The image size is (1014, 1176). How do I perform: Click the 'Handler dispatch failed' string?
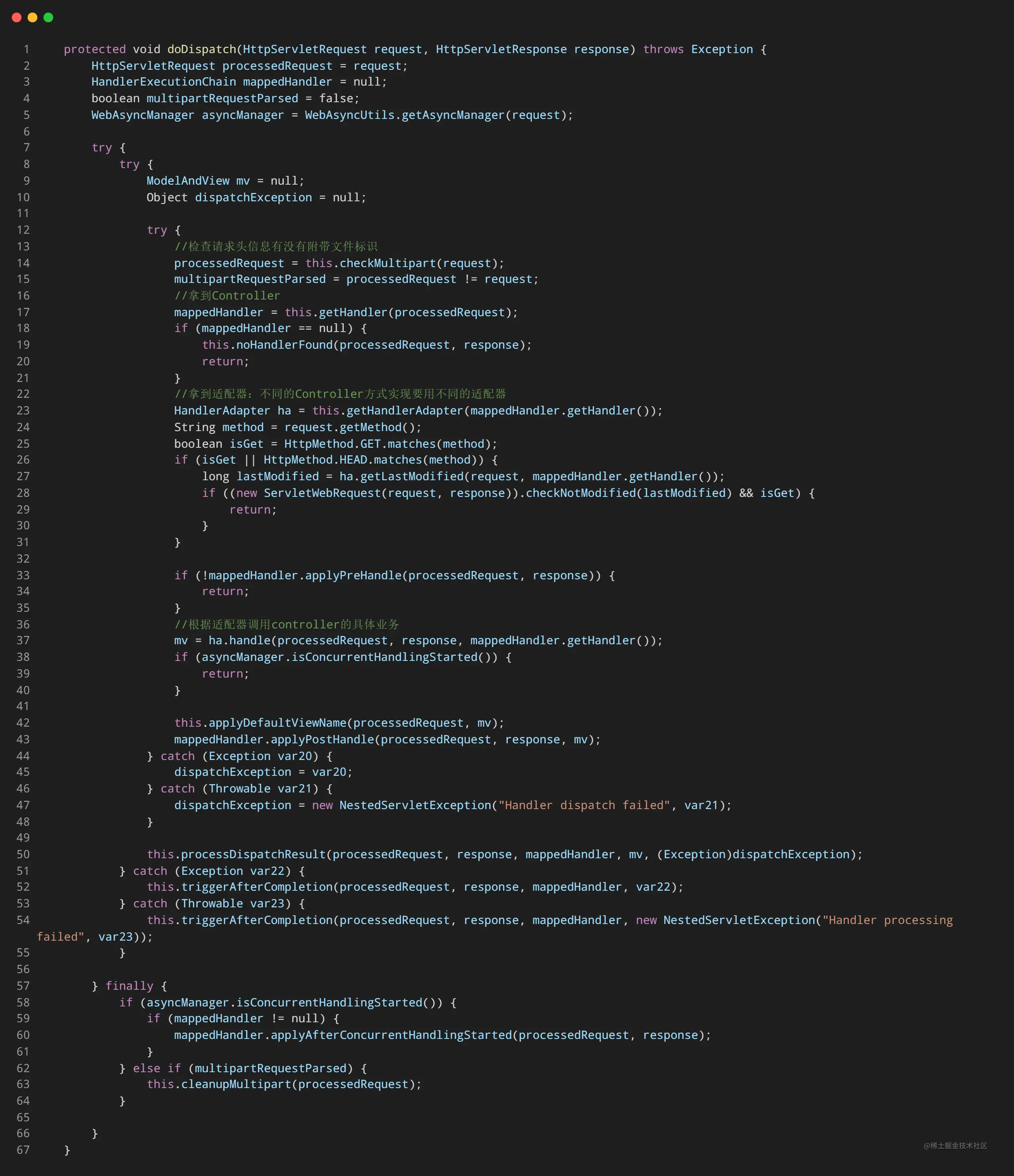pyautogui.click(x=585, y=805)
